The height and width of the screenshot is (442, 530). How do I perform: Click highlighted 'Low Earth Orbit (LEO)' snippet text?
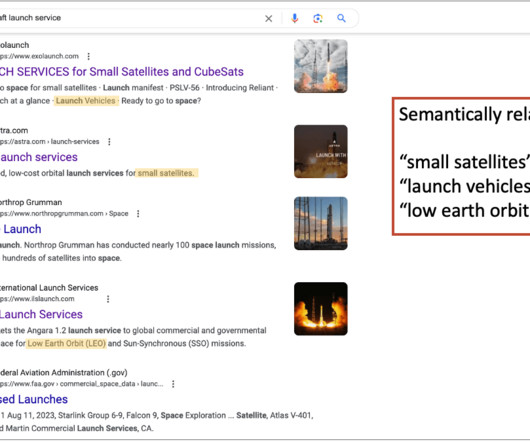(67, 344)
